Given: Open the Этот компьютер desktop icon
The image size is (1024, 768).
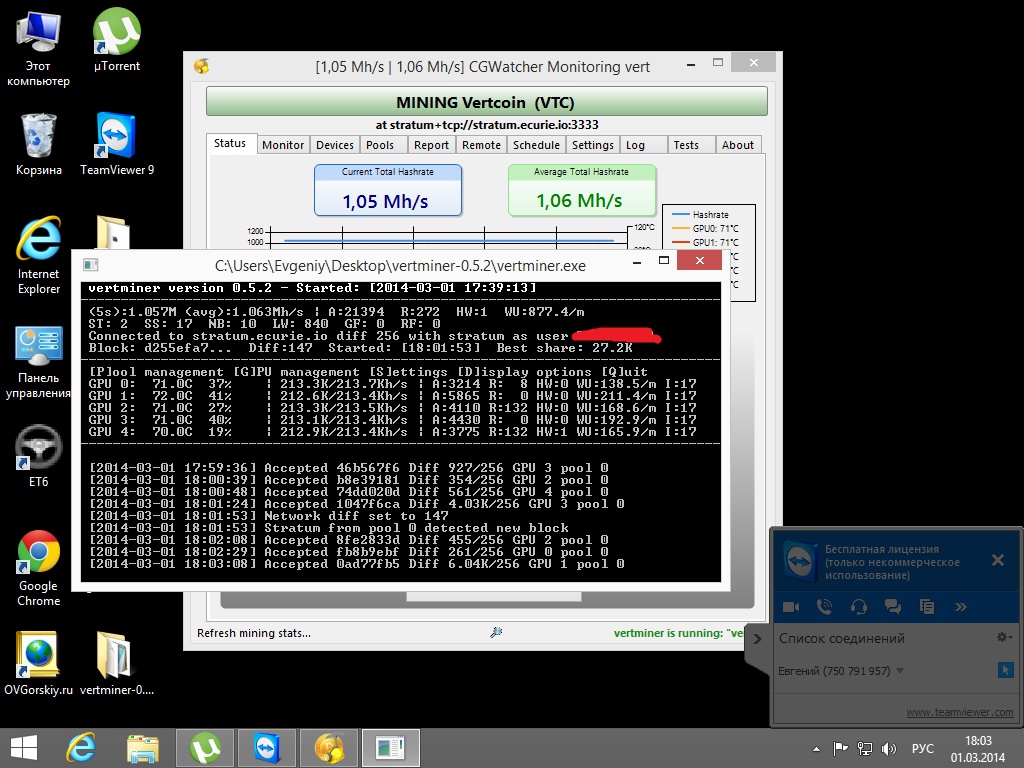Looking at the screenshot, I should pyautogui.click(x=38, y=48).
